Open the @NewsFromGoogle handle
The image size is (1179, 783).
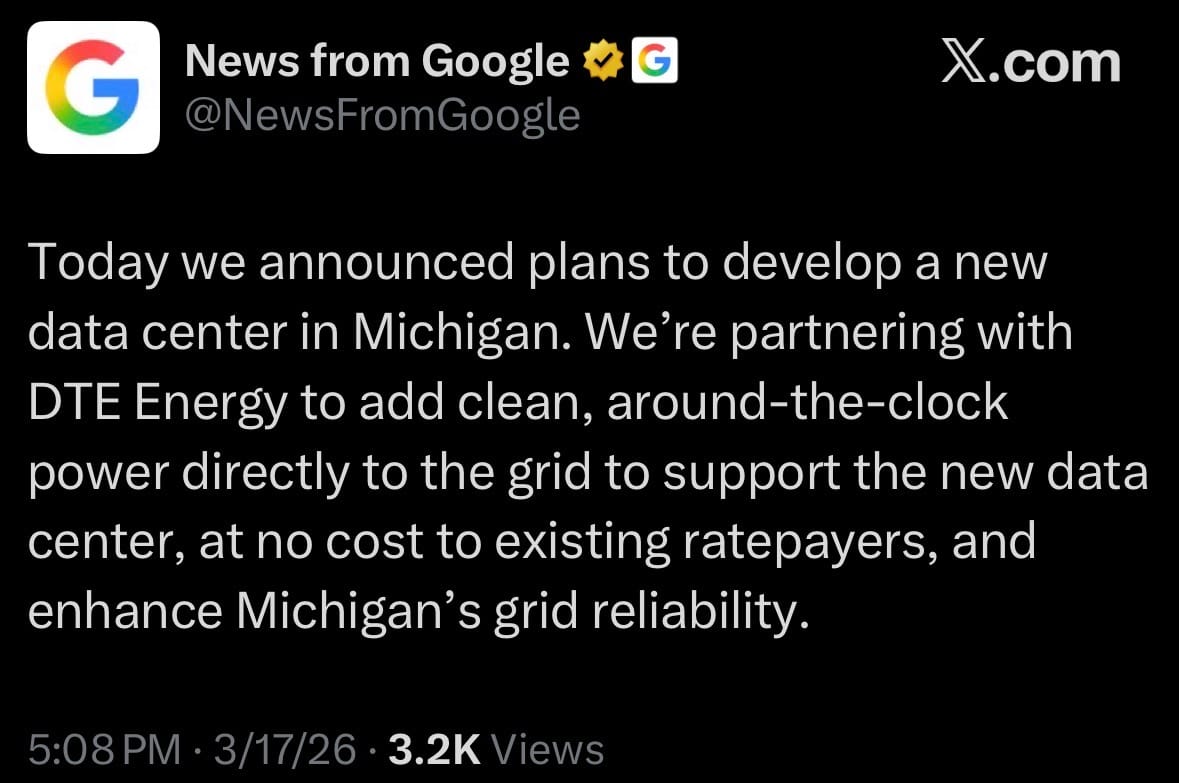pyautogui.click(x=382, y=115)
